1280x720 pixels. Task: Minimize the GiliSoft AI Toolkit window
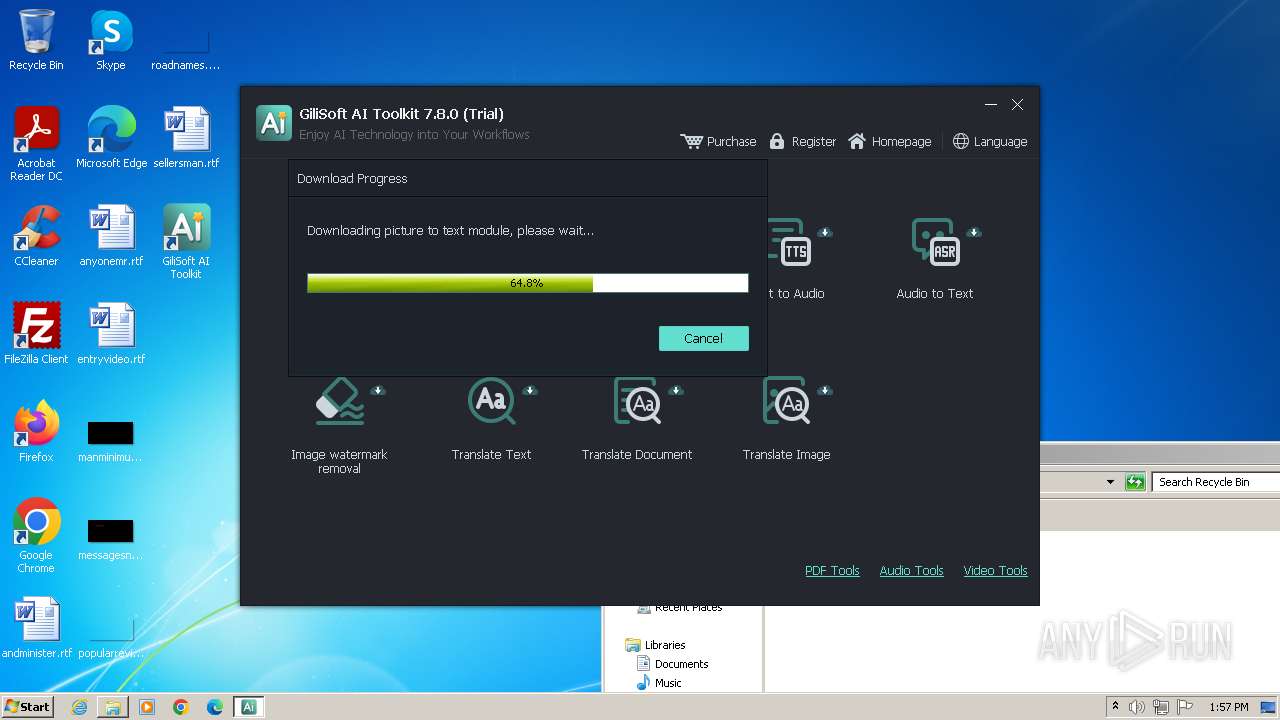pyautogui.click(x=991, y=105)
